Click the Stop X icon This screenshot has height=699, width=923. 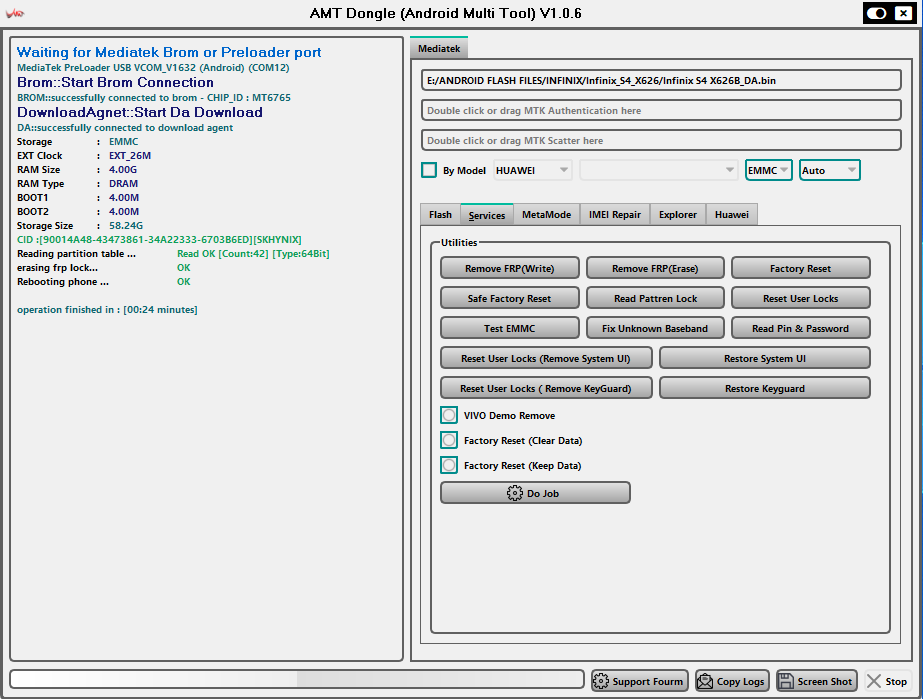coord(874,681)
